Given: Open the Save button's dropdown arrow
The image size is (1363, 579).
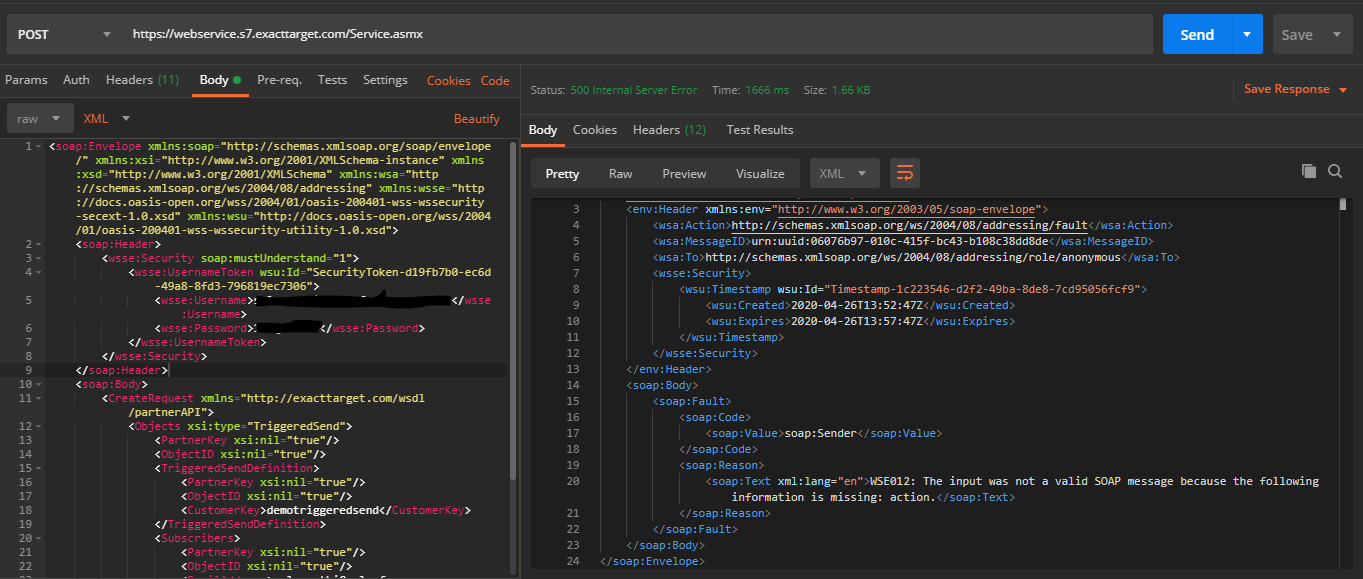Looking at the screenshot, I should point(1338,34).
